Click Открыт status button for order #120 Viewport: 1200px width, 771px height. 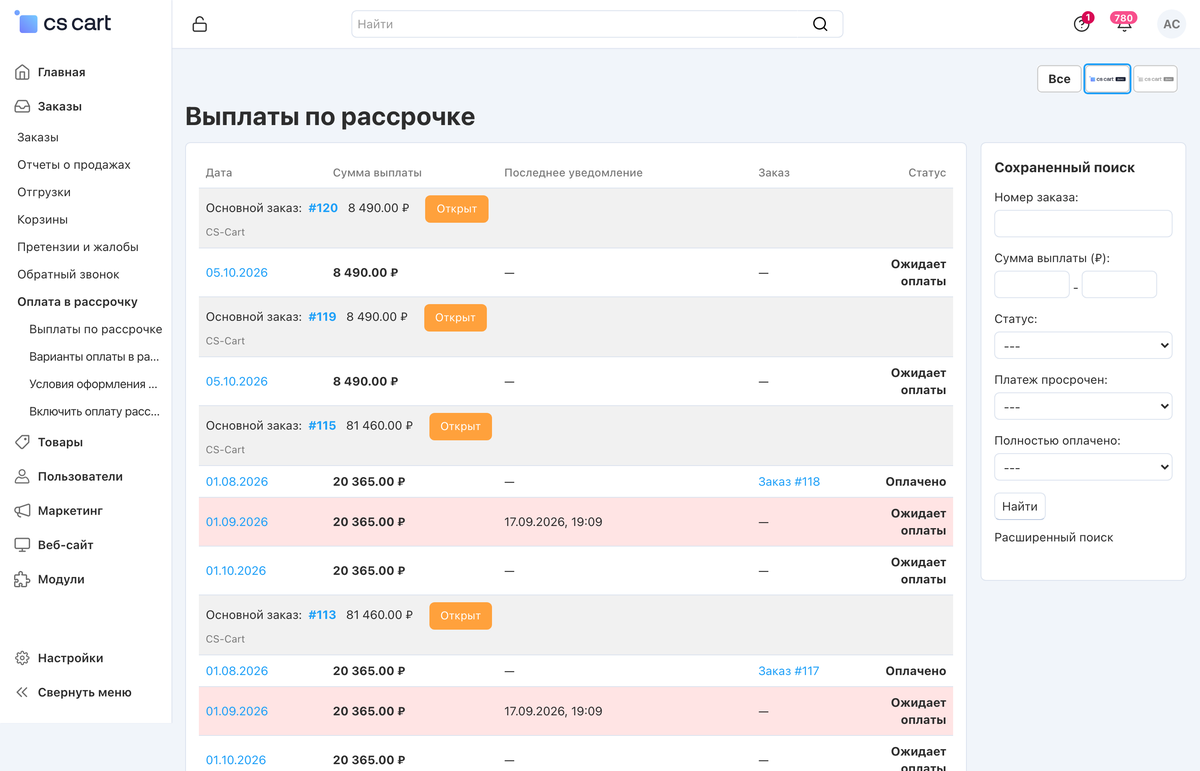coord(457,209)
